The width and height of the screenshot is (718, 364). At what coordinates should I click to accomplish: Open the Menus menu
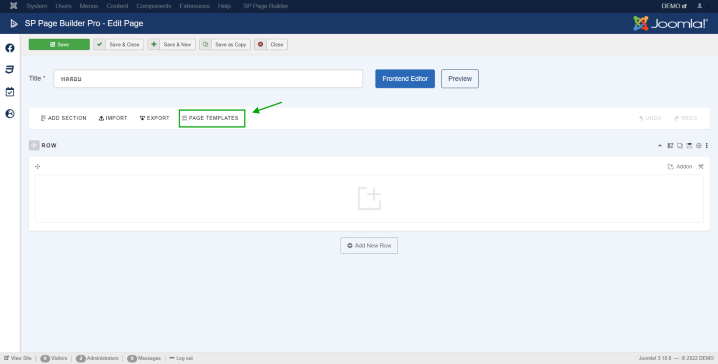pyautogui.click(x=89, y=6)
